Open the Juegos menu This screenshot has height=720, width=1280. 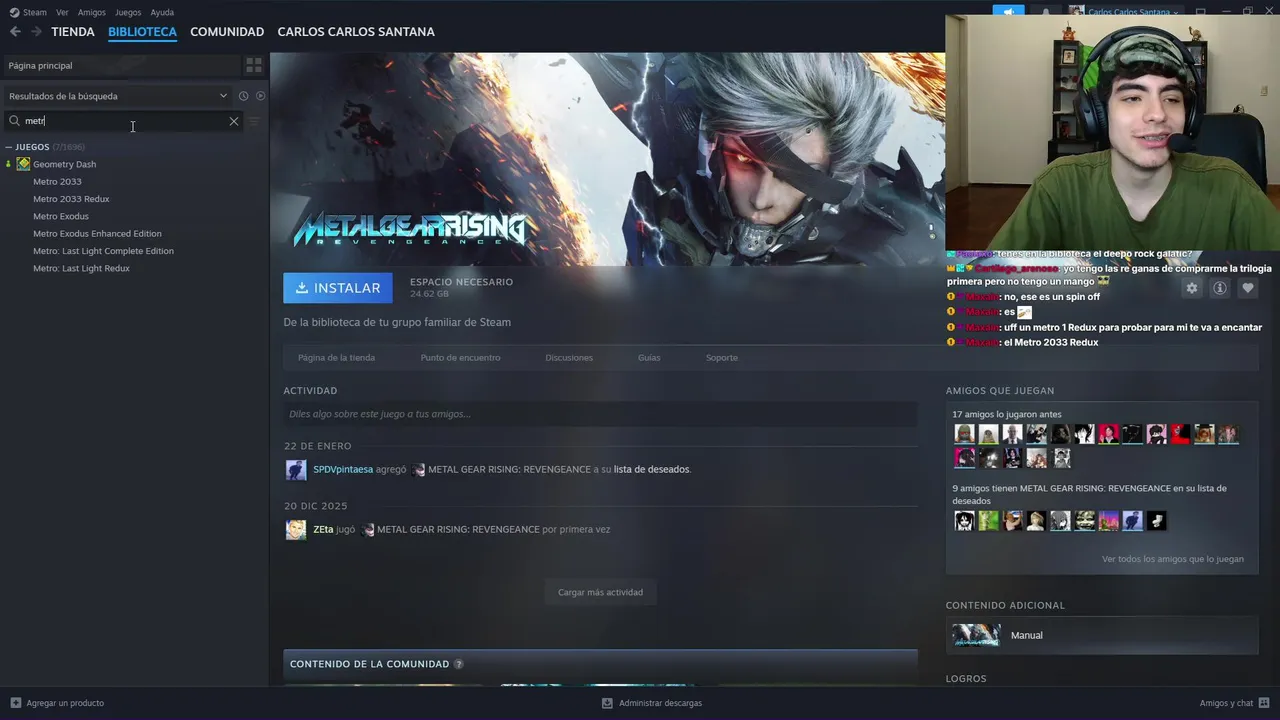point(128,12)
